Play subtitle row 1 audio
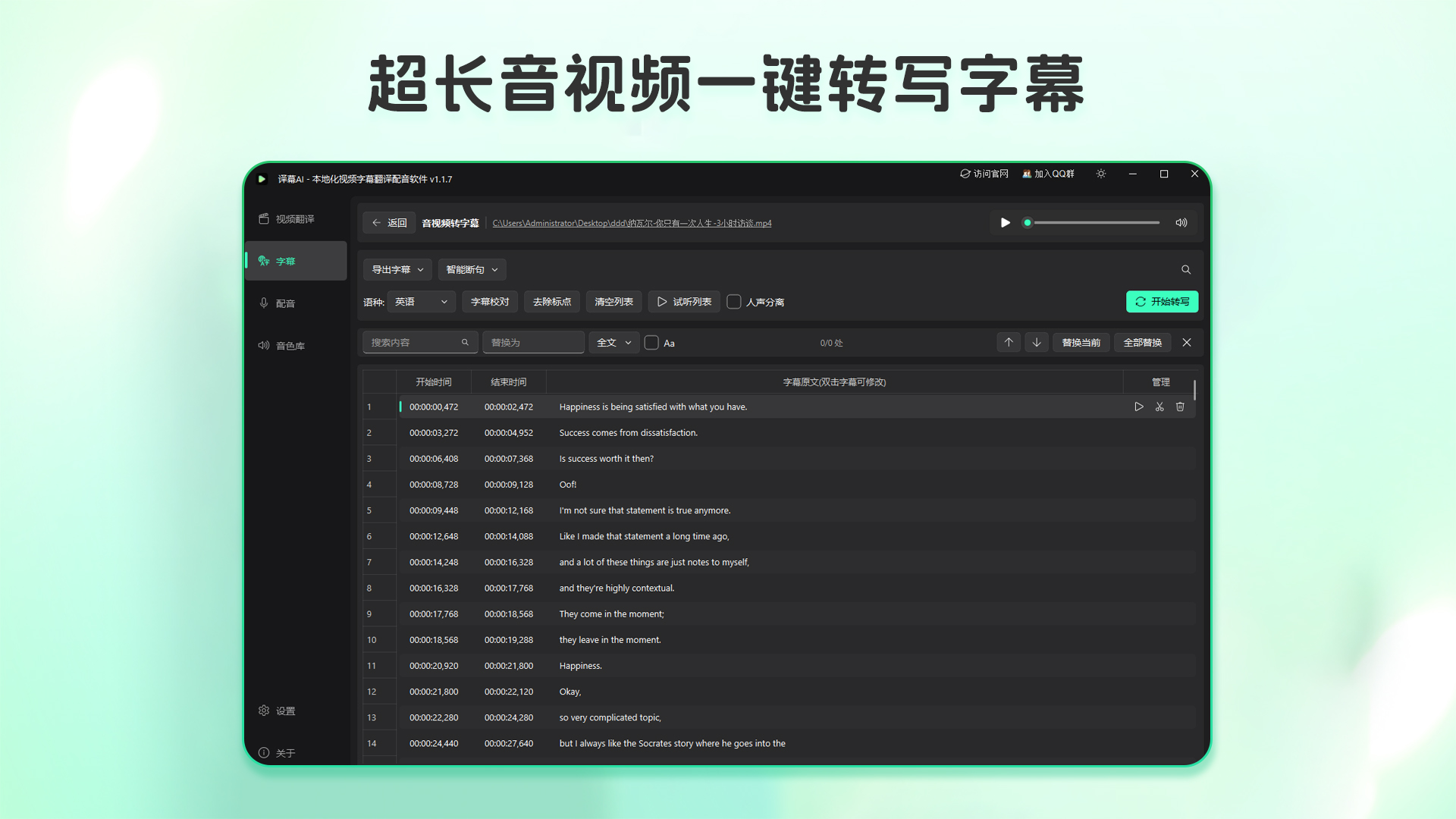 pyautogui.click(x=1139, y=407)
